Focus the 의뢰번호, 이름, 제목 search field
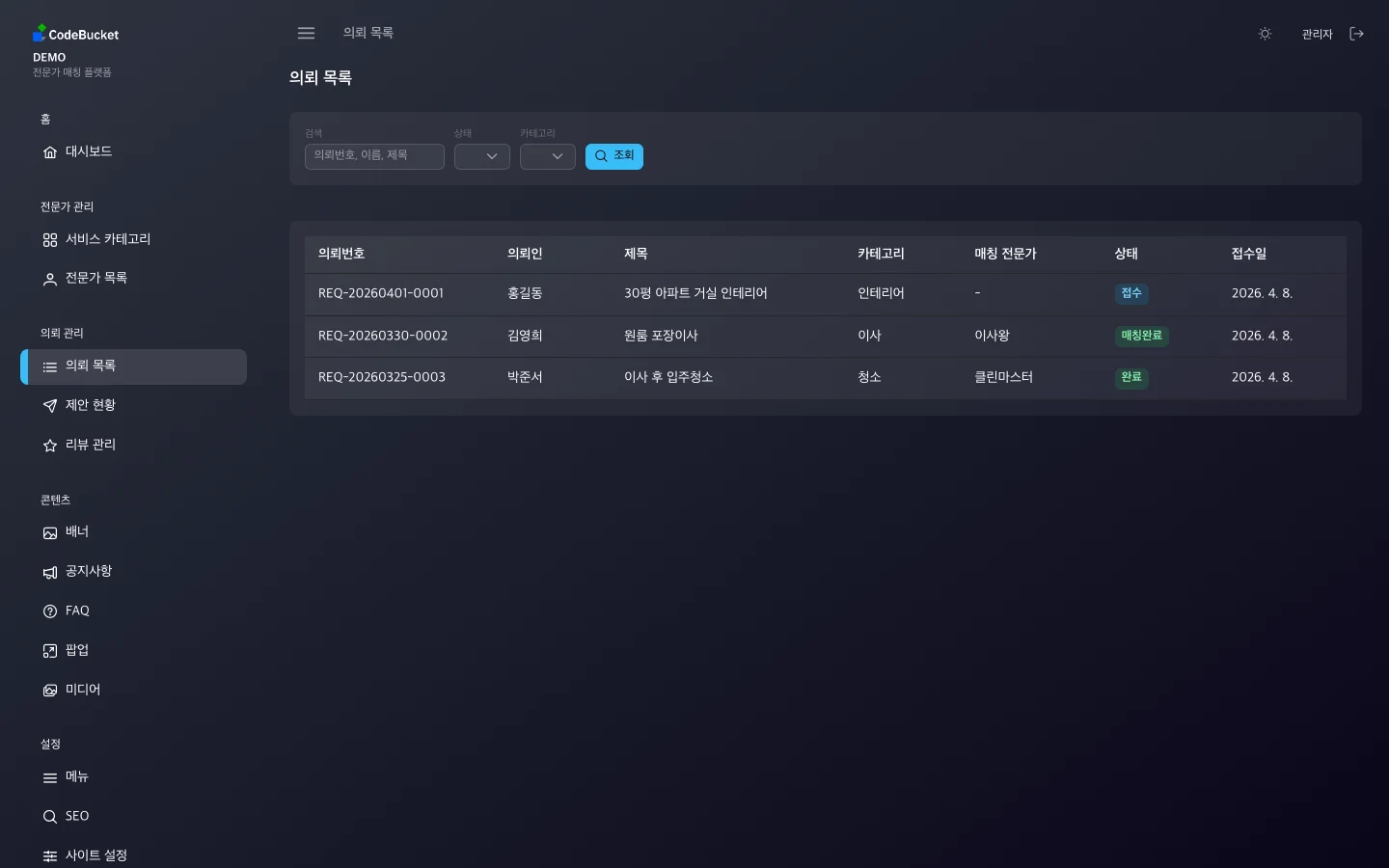This screenshot has width=1389, height=868. 374,156
